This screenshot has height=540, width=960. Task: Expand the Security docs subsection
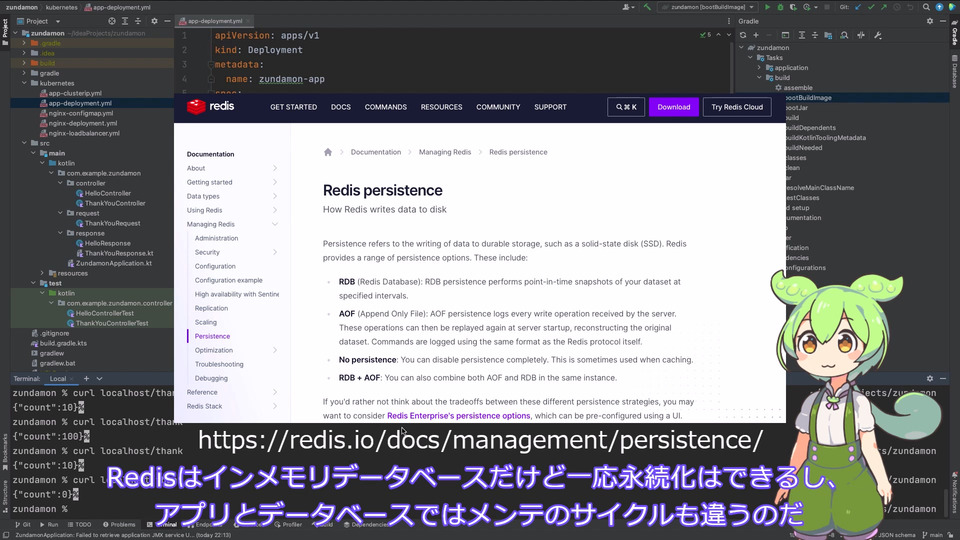pos(275,252)
